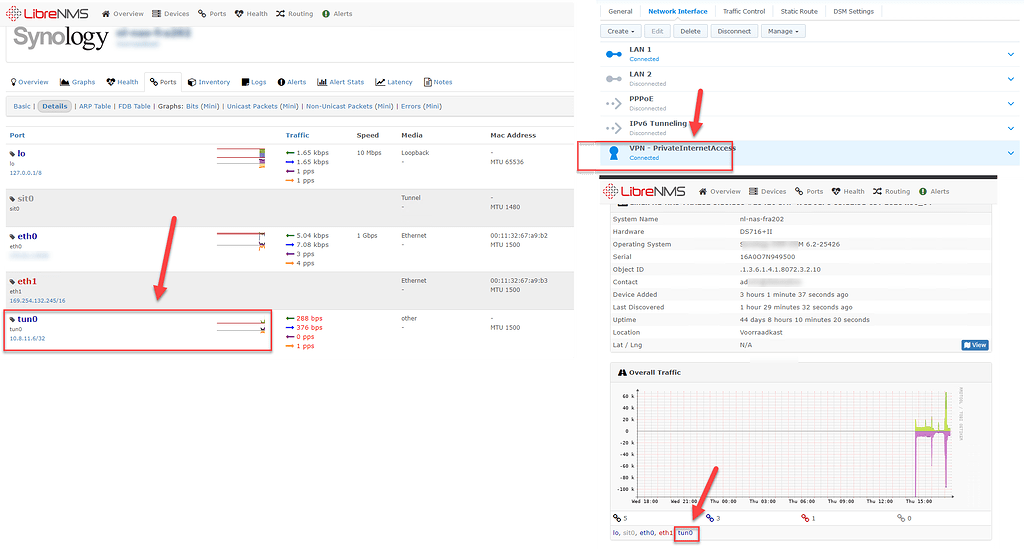This screenshot has height=549, width=1024.
Task: Open tun0 link under Overall Traffic
Action: (685, 533)
